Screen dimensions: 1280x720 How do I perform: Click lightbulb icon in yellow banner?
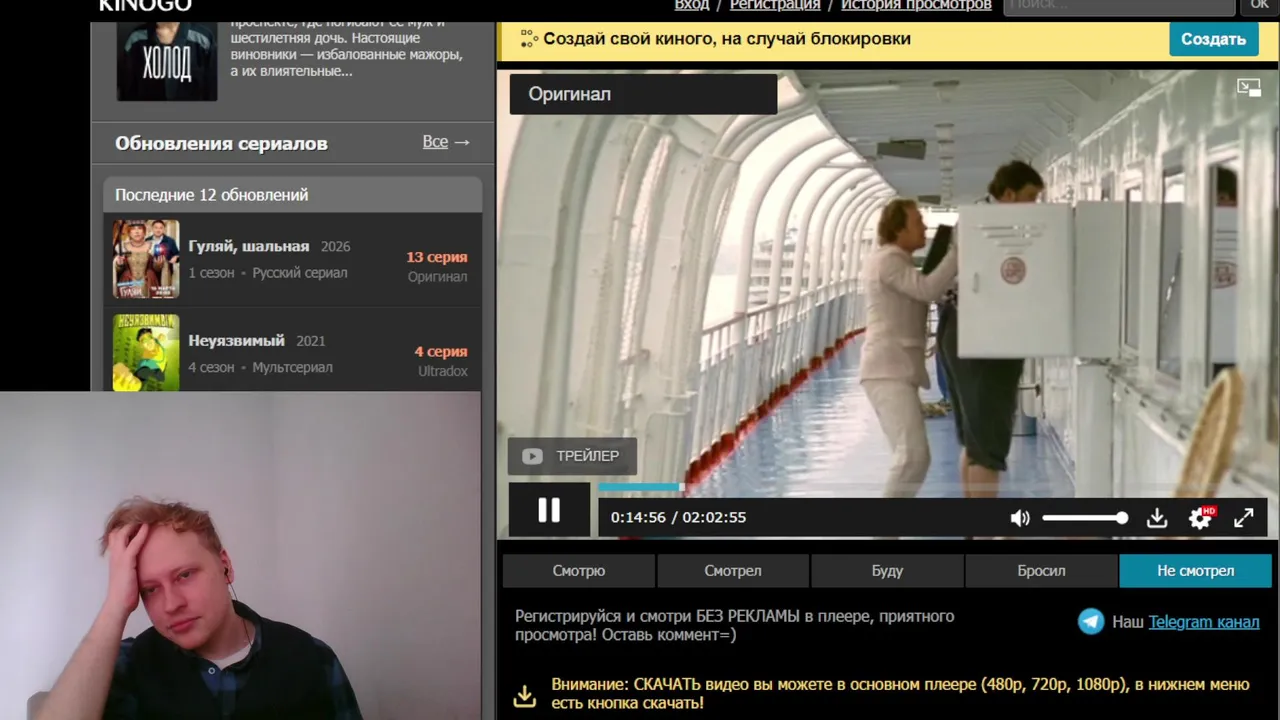pyautogui.click(x=528, y=39)
